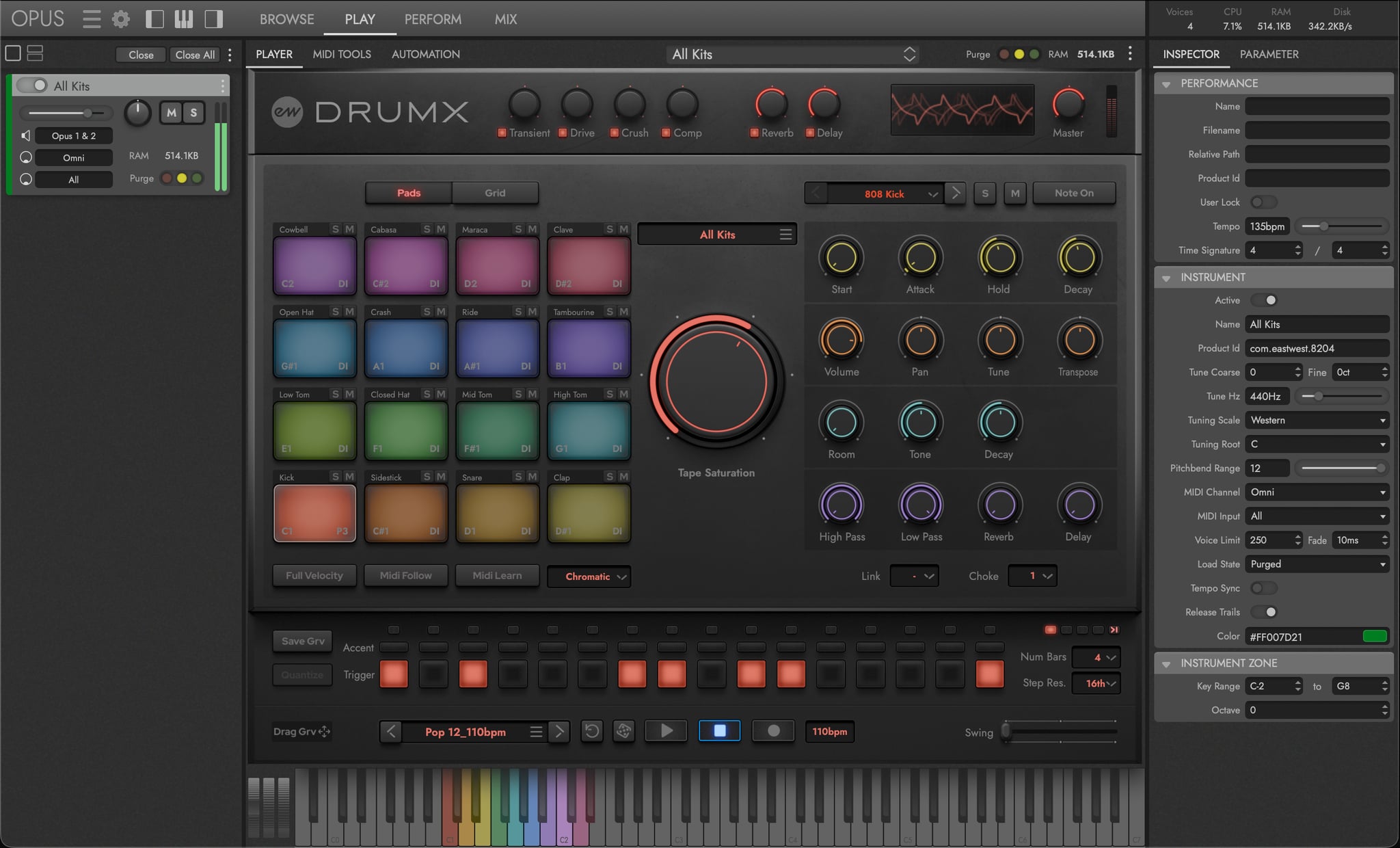The image size is (1400, 848).
Task: Open the player options three-dot menu
Action: coord(1130,53)
